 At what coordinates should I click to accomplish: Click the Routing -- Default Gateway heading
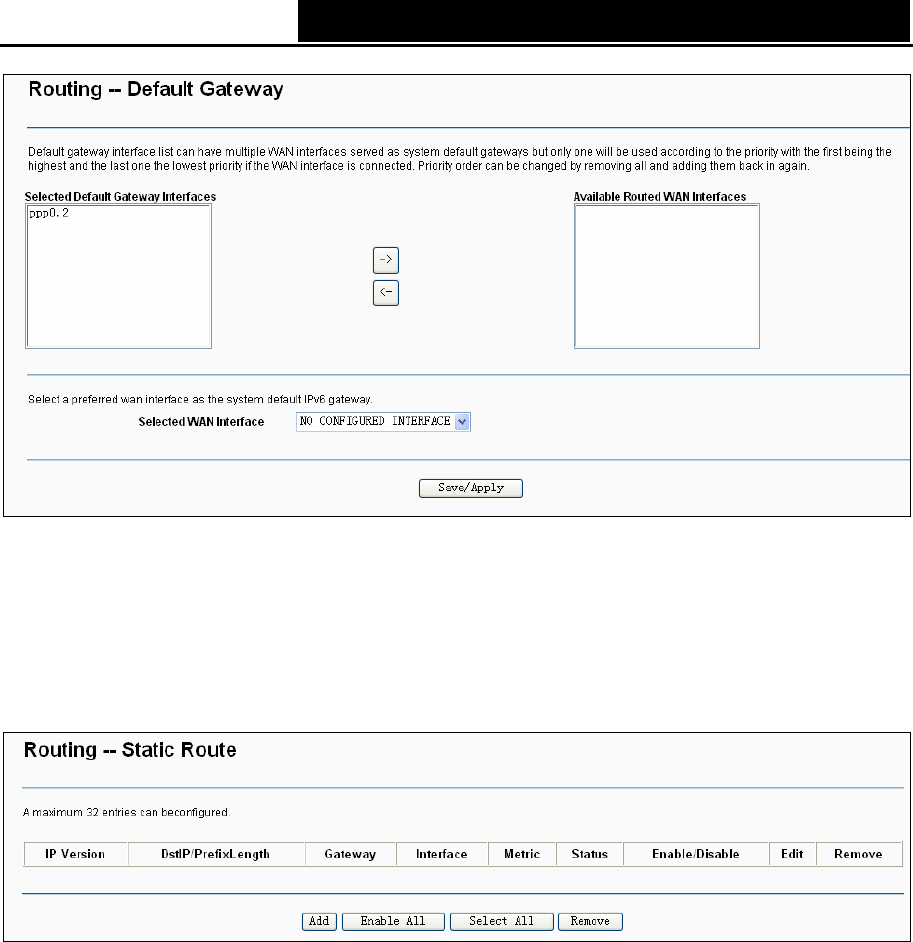(x=156, y=89)
